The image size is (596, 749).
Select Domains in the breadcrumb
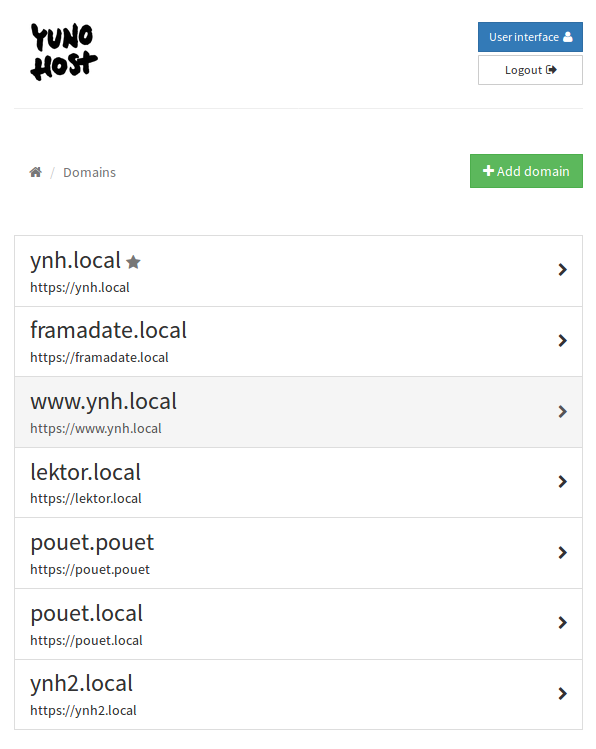89,172
